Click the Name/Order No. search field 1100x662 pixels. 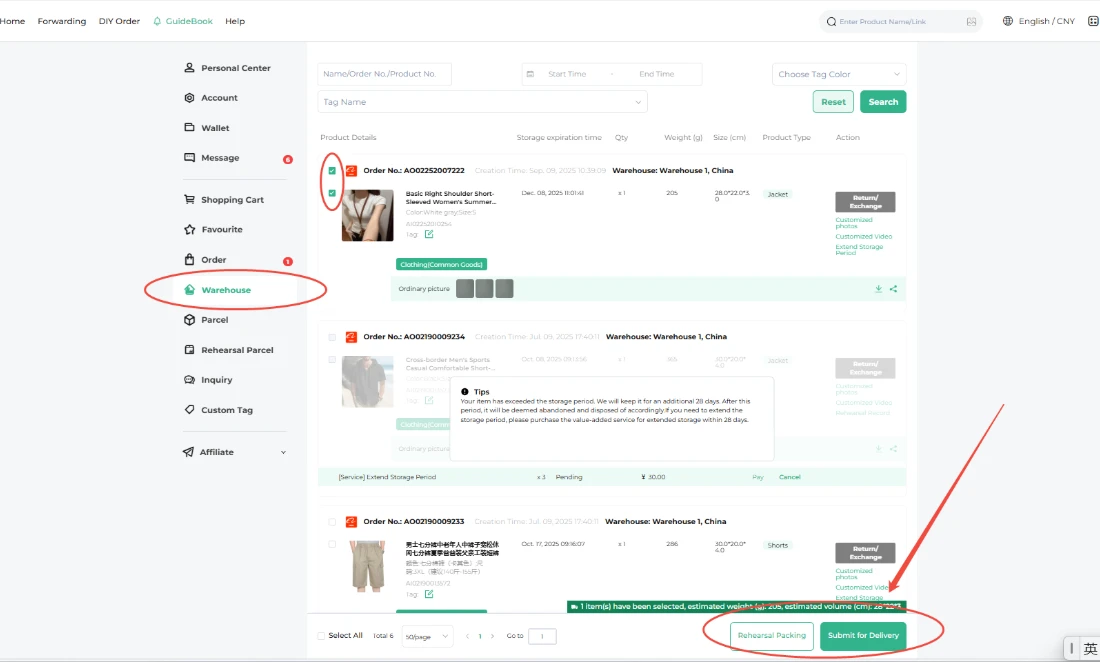384,74
